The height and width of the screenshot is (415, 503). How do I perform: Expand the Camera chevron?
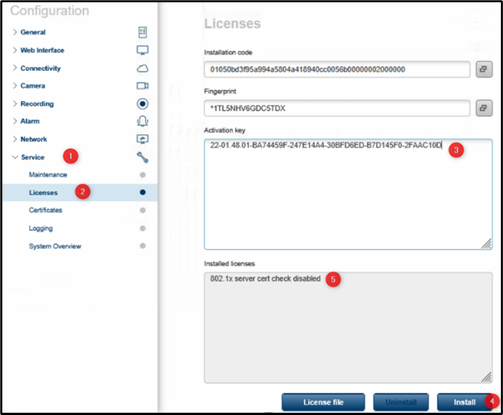tap(15, 86)
